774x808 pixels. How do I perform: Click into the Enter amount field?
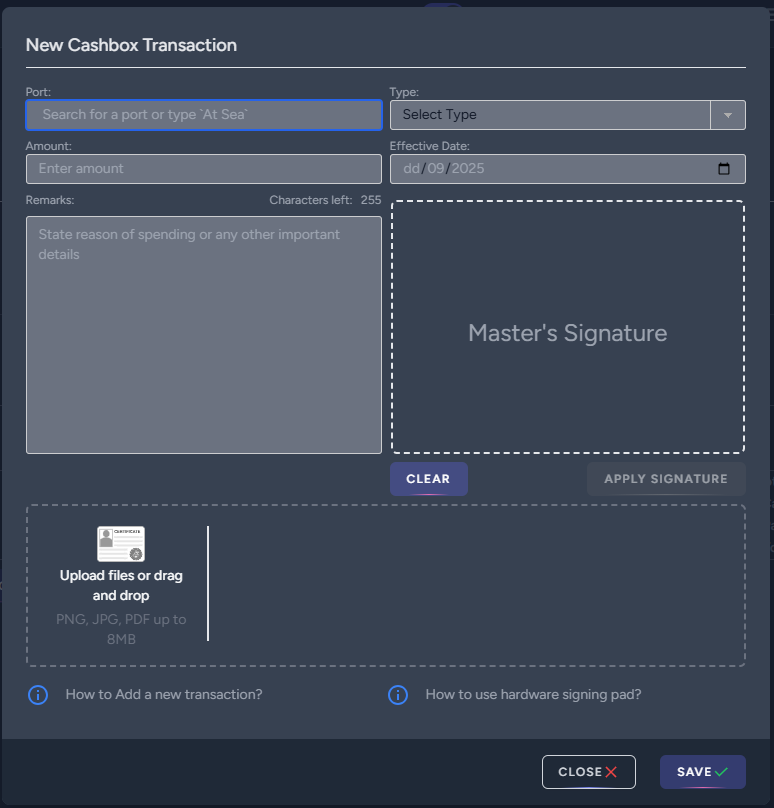tap(204, 169)
